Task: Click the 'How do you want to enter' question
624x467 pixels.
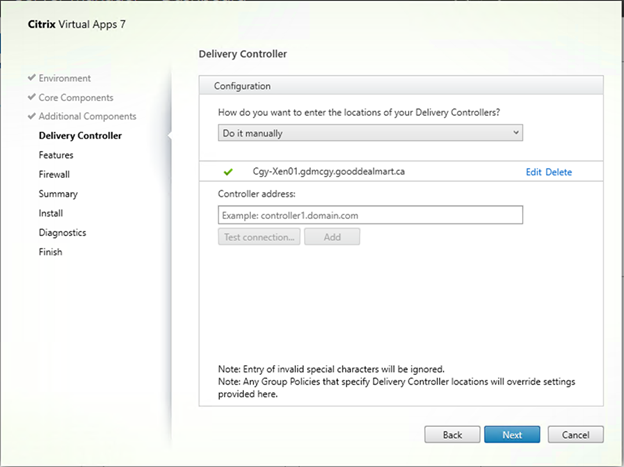Action: pos(359,113)
